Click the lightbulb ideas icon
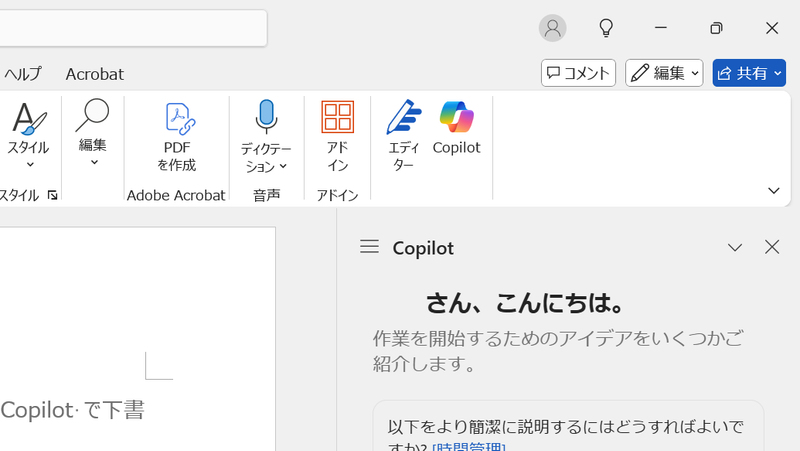This screenshot has height=451, width=800. tap(606, 28)
